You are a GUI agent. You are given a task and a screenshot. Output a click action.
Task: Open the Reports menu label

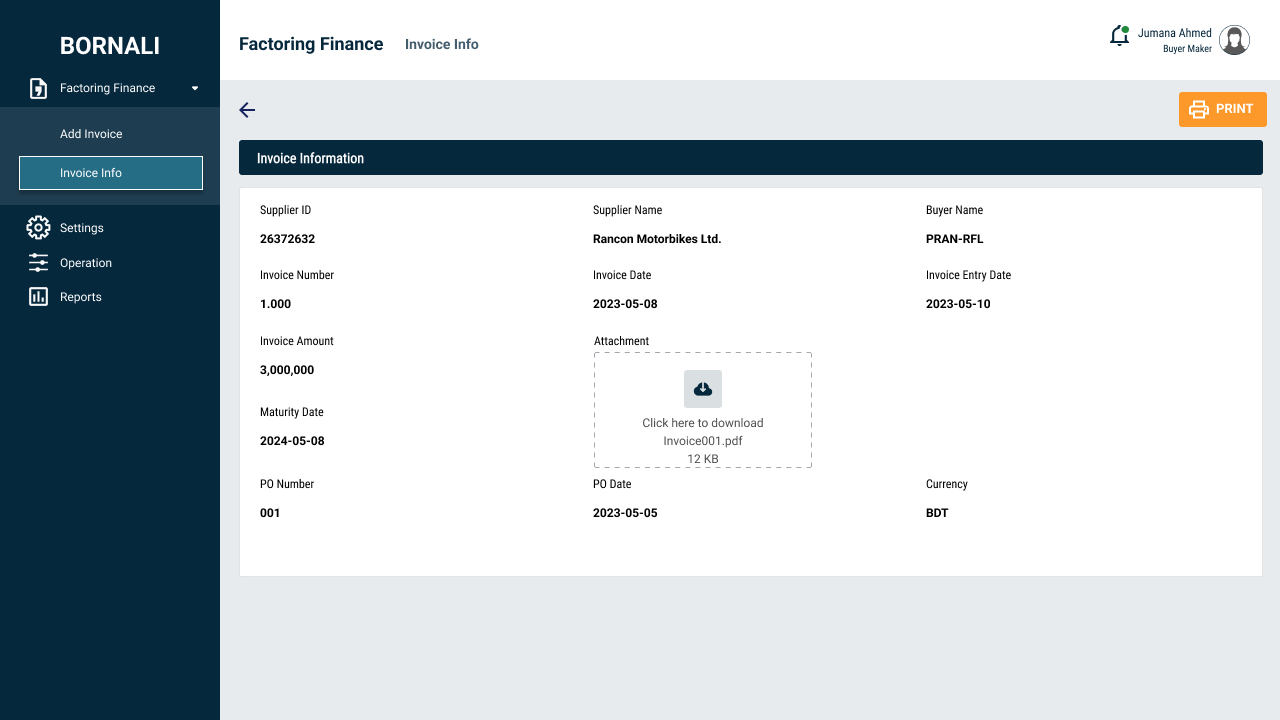[81, 297]
